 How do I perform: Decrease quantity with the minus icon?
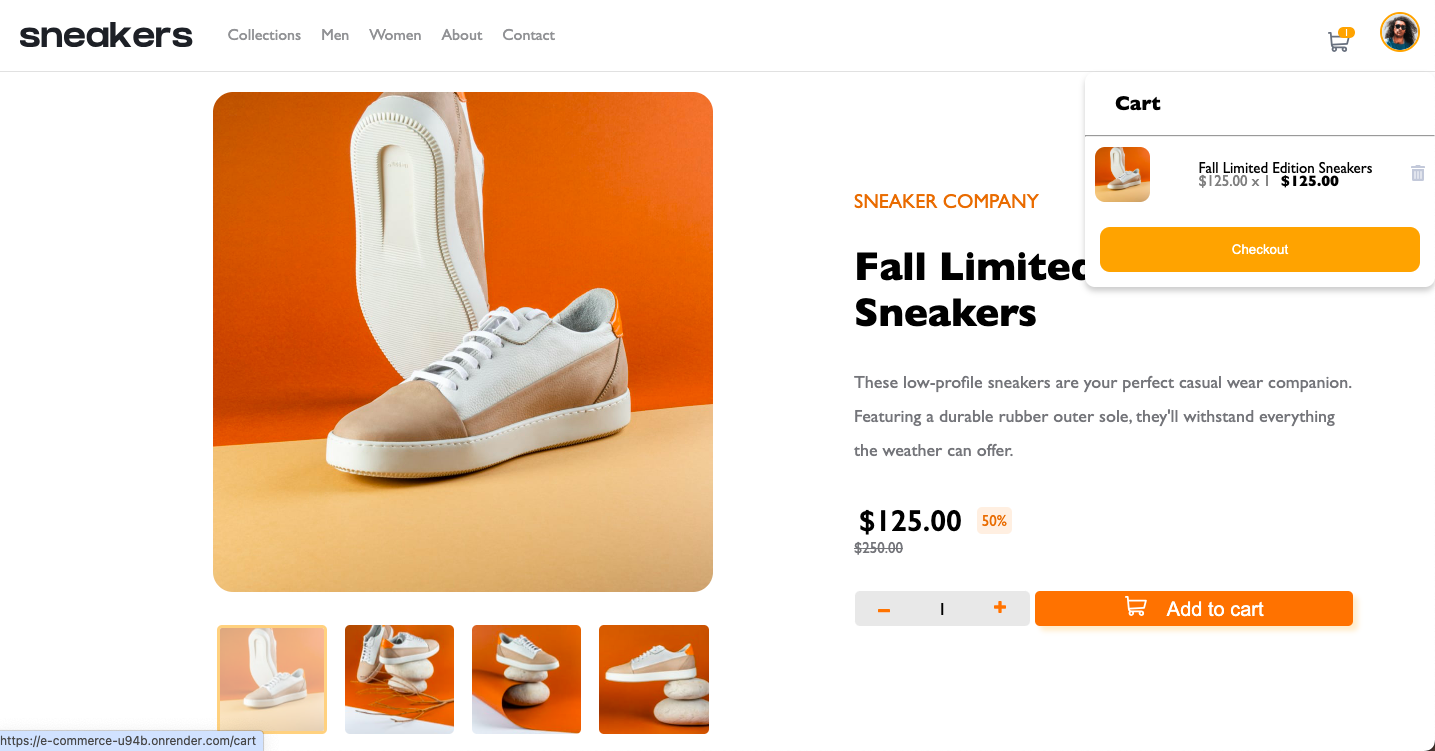coord(884,609)
